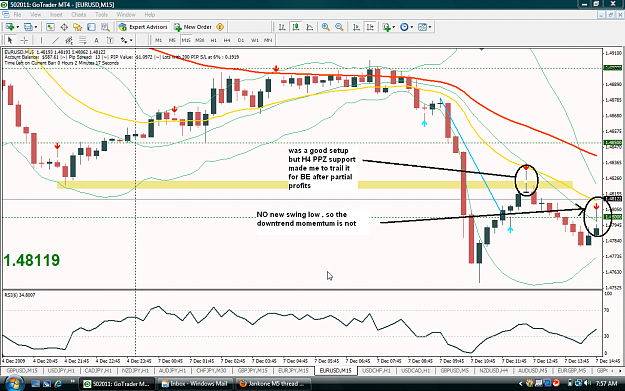Switch timeframe to W1

tap(255, 40)
